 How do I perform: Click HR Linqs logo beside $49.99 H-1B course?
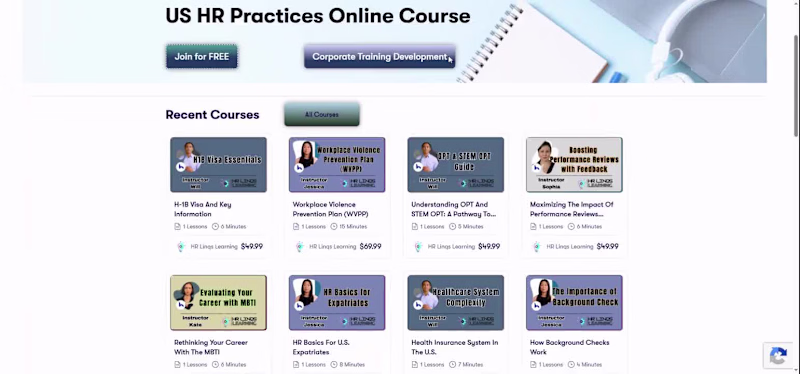coord(181,246)
